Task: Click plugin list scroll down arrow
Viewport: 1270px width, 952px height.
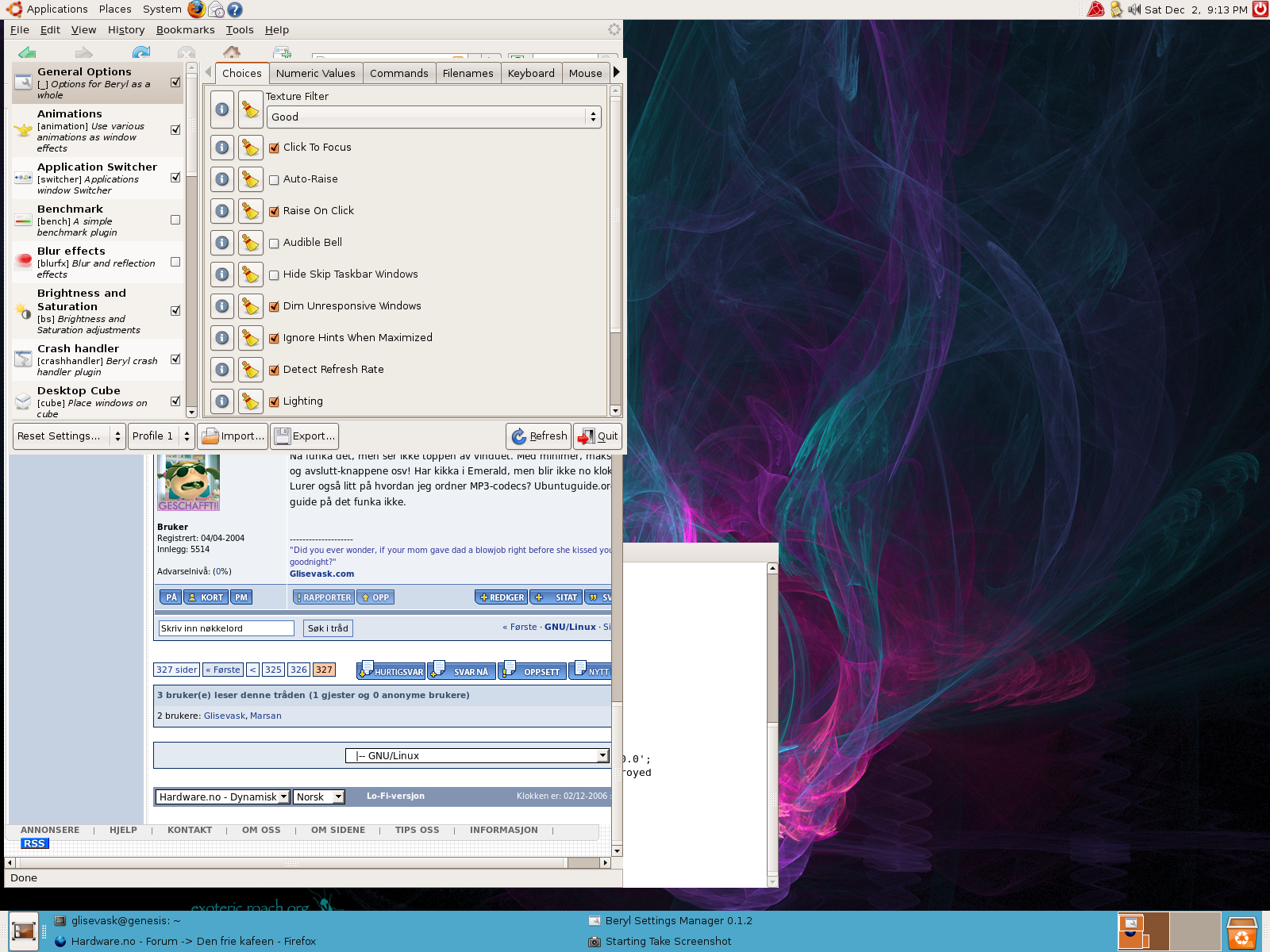Action: 191,413
